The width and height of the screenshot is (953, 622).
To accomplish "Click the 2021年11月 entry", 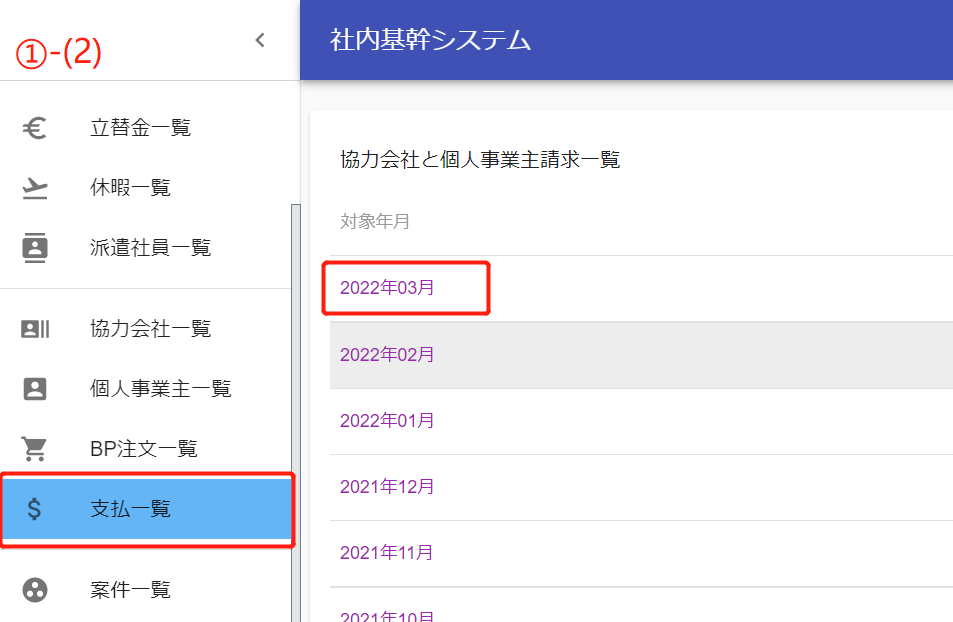I will (387, 553).
